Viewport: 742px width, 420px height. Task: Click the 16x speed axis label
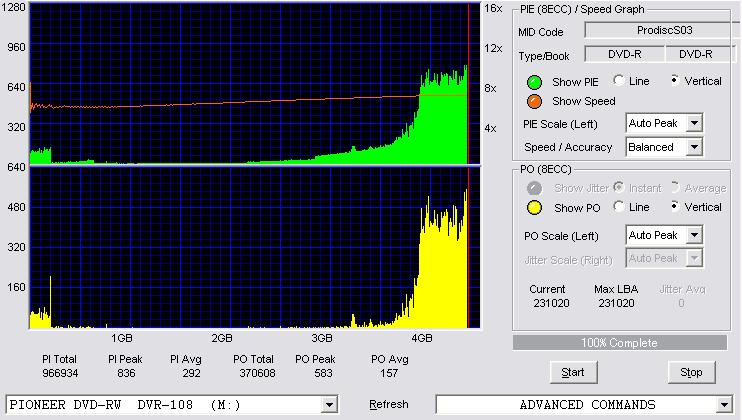click(493, 8)
